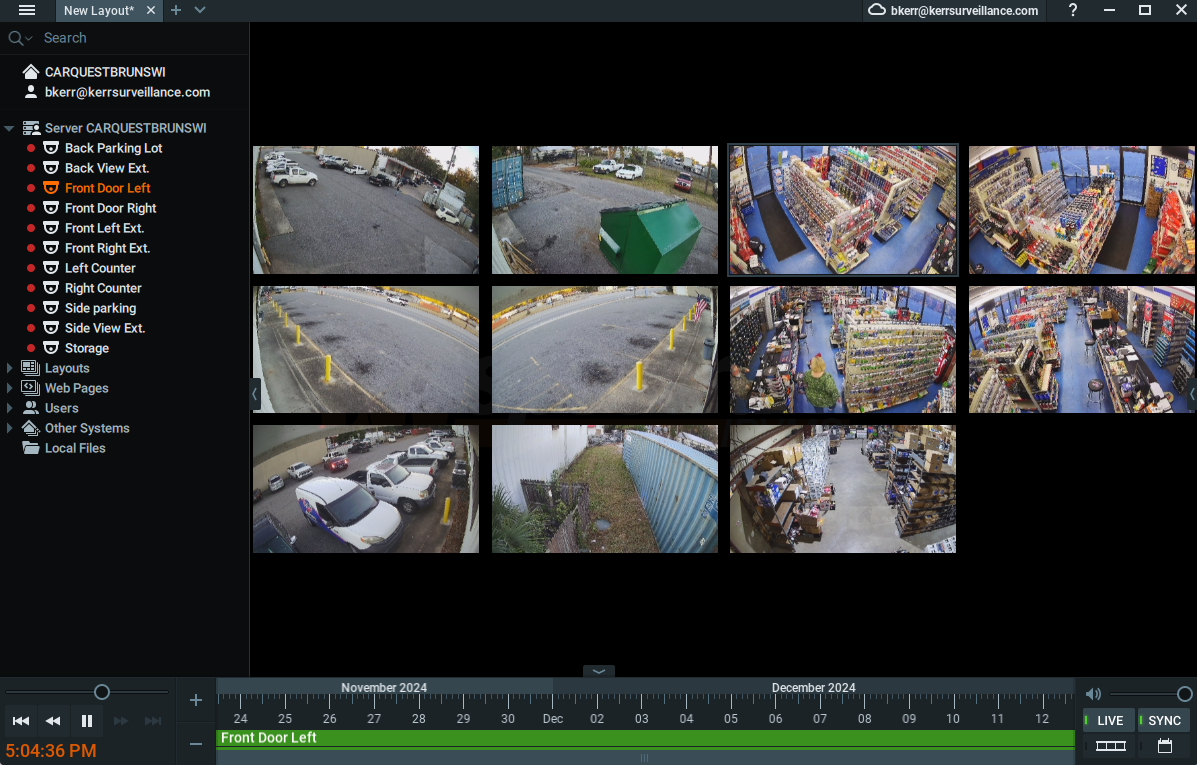The width and height of the screenshot is (1197, 765).
Task: Open the calendar panel
Action: (1164, 746)
